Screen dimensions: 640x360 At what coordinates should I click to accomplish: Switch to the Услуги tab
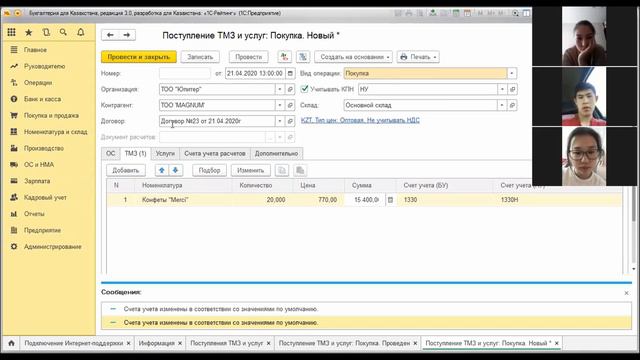(165, 153)
